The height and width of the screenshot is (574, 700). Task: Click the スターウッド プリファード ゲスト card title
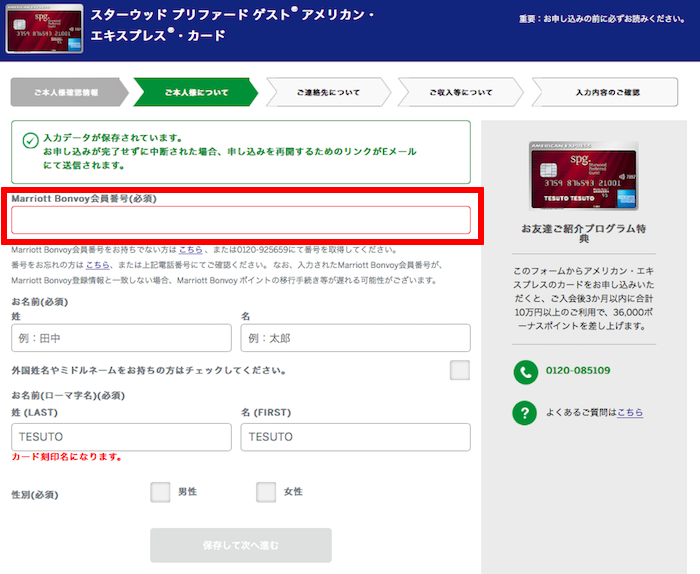pos(232,25)
